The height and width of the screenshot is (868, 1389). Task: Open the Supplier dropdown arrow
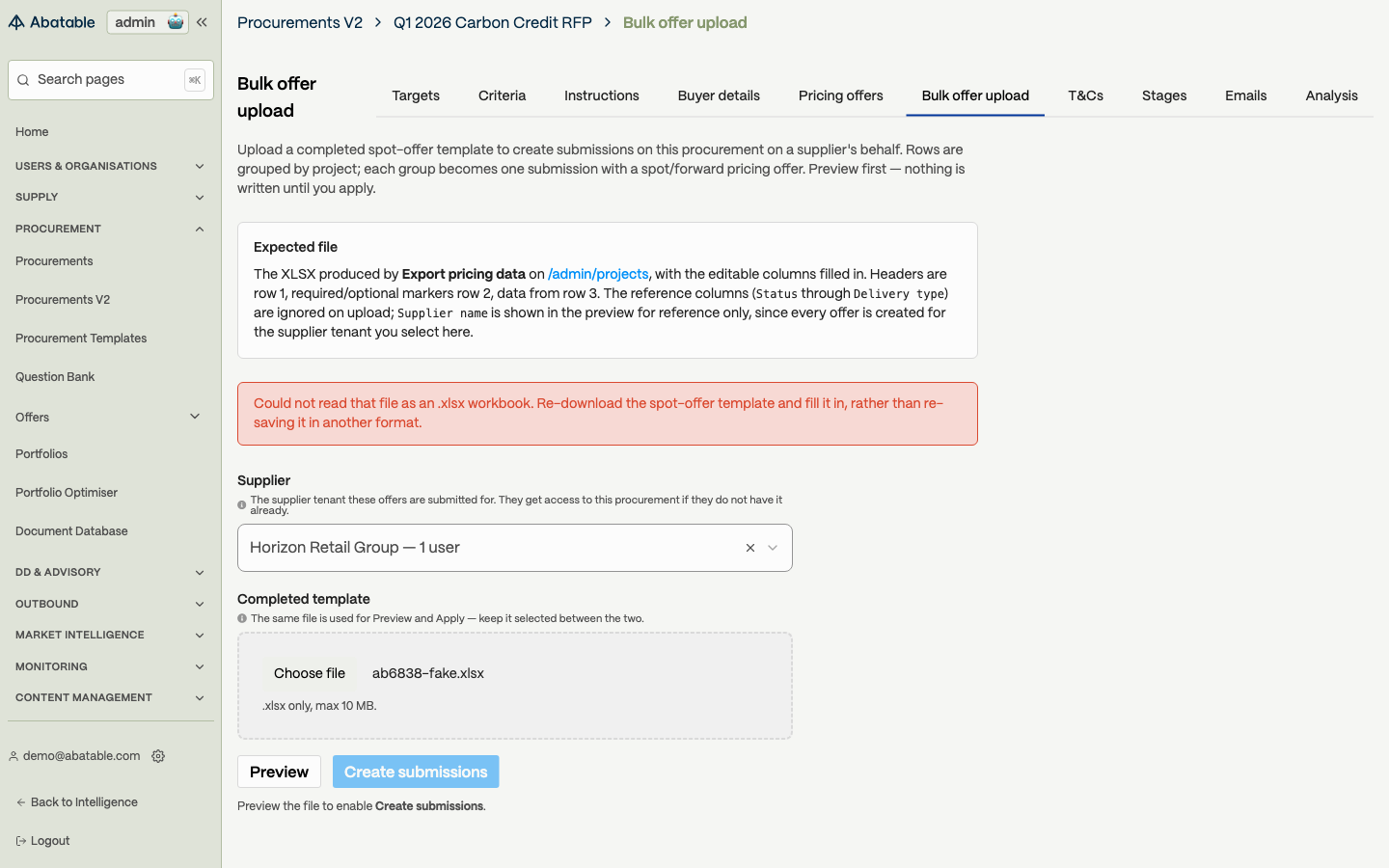point(773,548)
